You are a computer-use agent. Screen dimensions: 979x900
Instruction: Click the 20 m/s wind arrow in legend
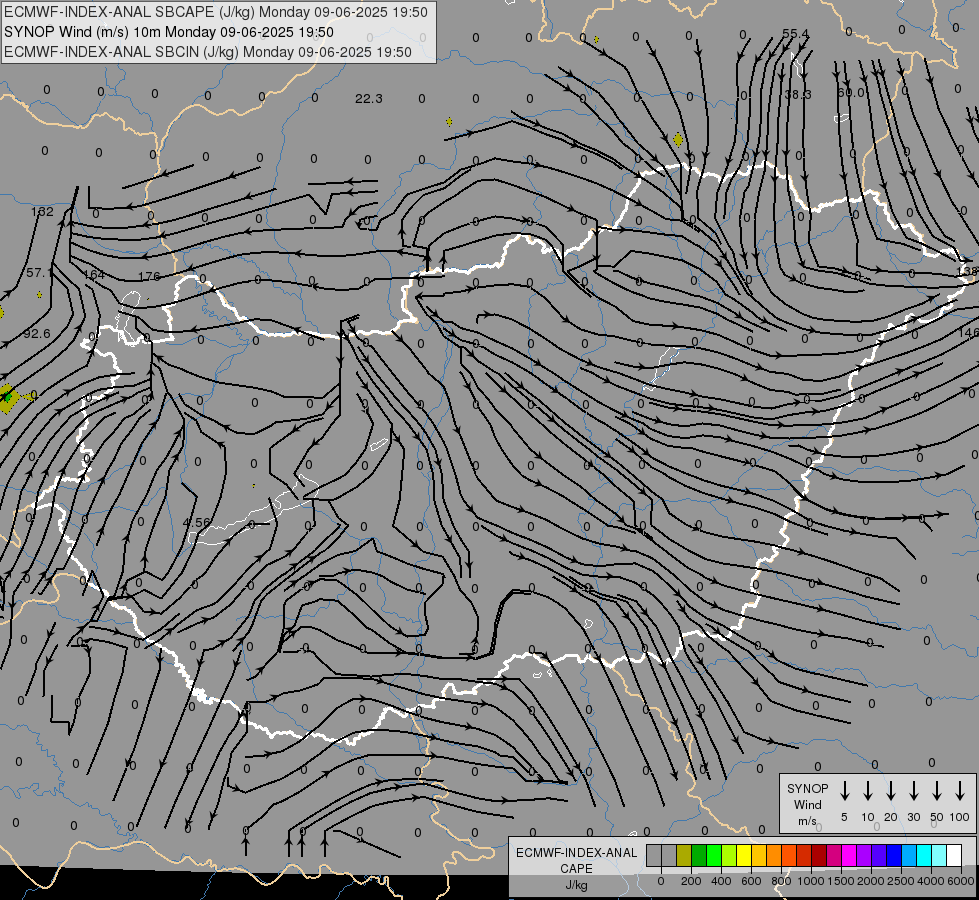pos(891,791)
